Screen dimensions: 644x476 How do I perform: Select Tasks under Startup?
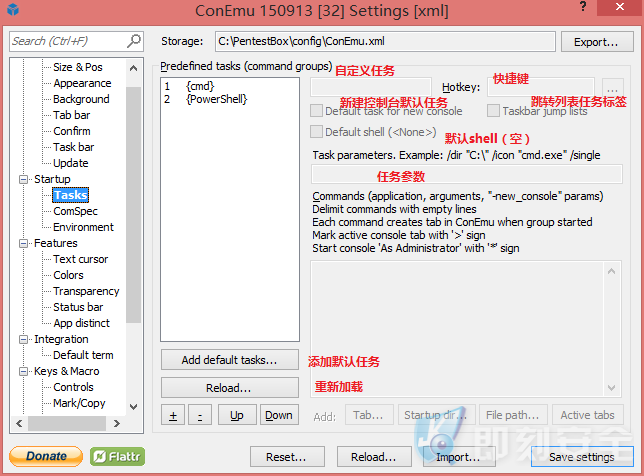point(71,195)
